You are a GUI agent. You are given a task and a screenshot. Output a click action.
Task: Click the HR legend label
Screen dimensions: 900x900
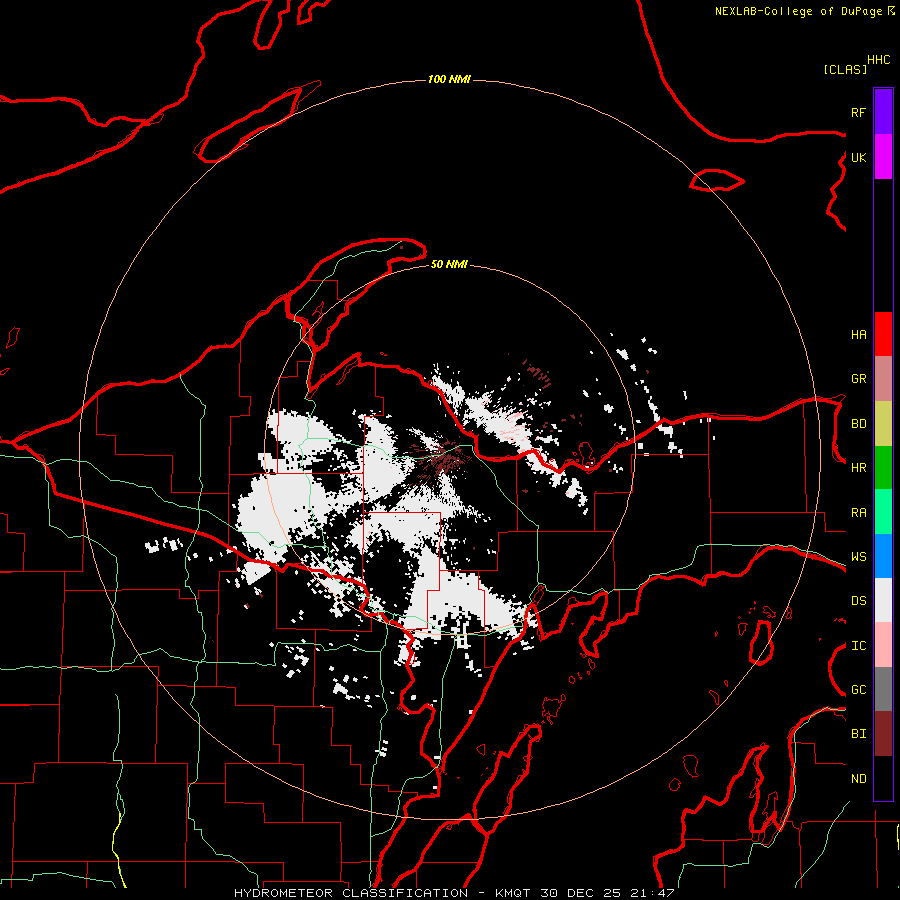(859, 468)
